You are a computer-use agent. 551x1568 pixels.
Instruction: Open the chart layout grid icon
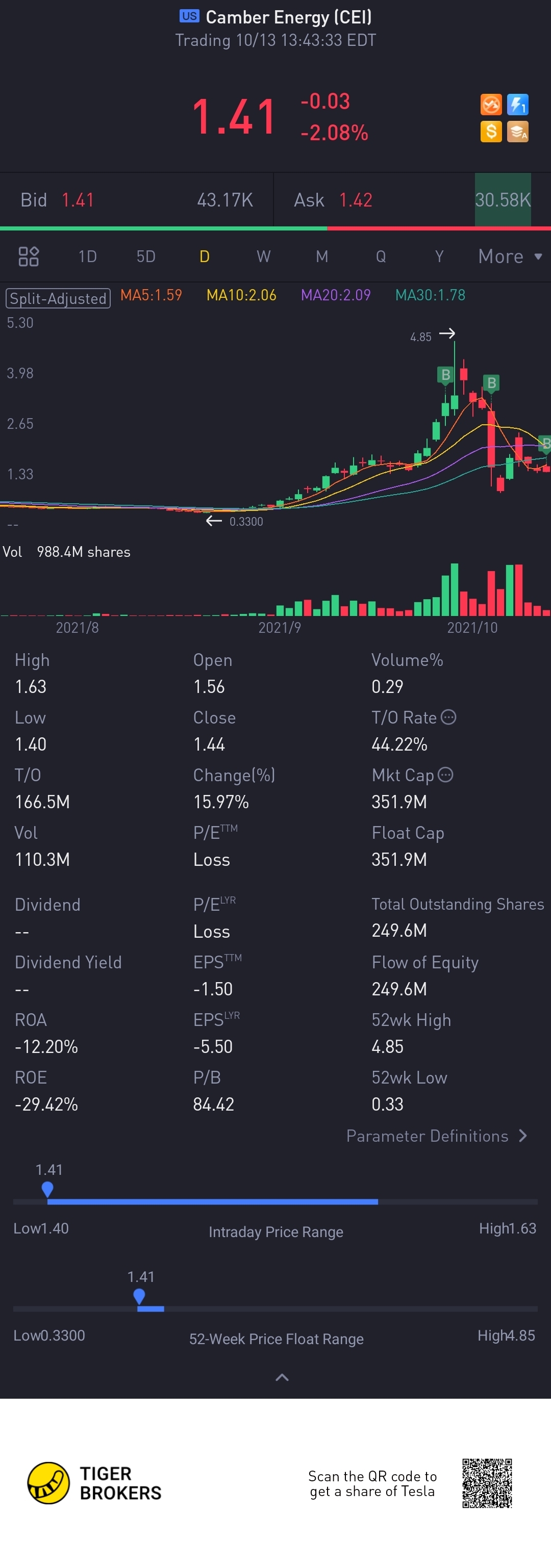coord(29,256)
